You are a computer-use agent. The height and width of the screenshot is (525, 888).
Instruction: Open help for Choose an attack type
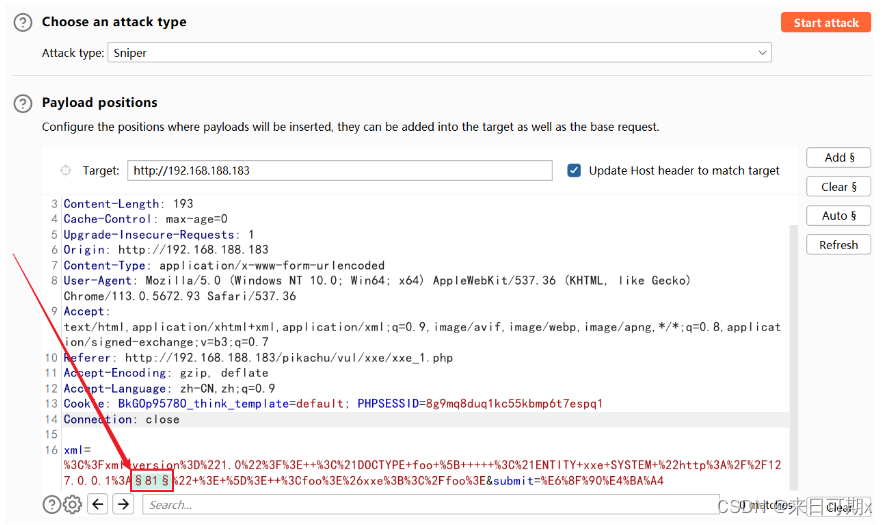(23, 23)
